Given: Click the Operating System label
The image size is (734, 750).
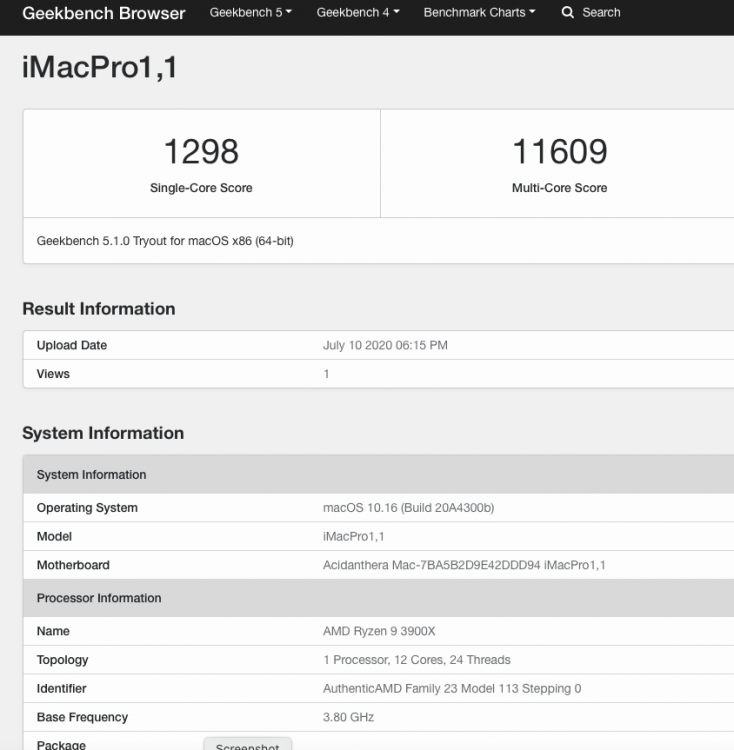Looking at the screenshot, I should [x=87, y=508].
